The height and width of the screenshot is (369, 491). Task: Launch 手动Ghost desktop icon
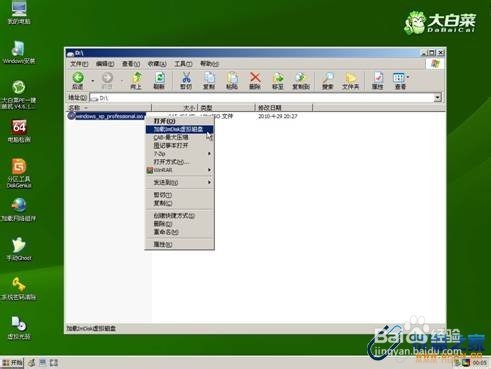pyautogui.click(x=19, y=249)
